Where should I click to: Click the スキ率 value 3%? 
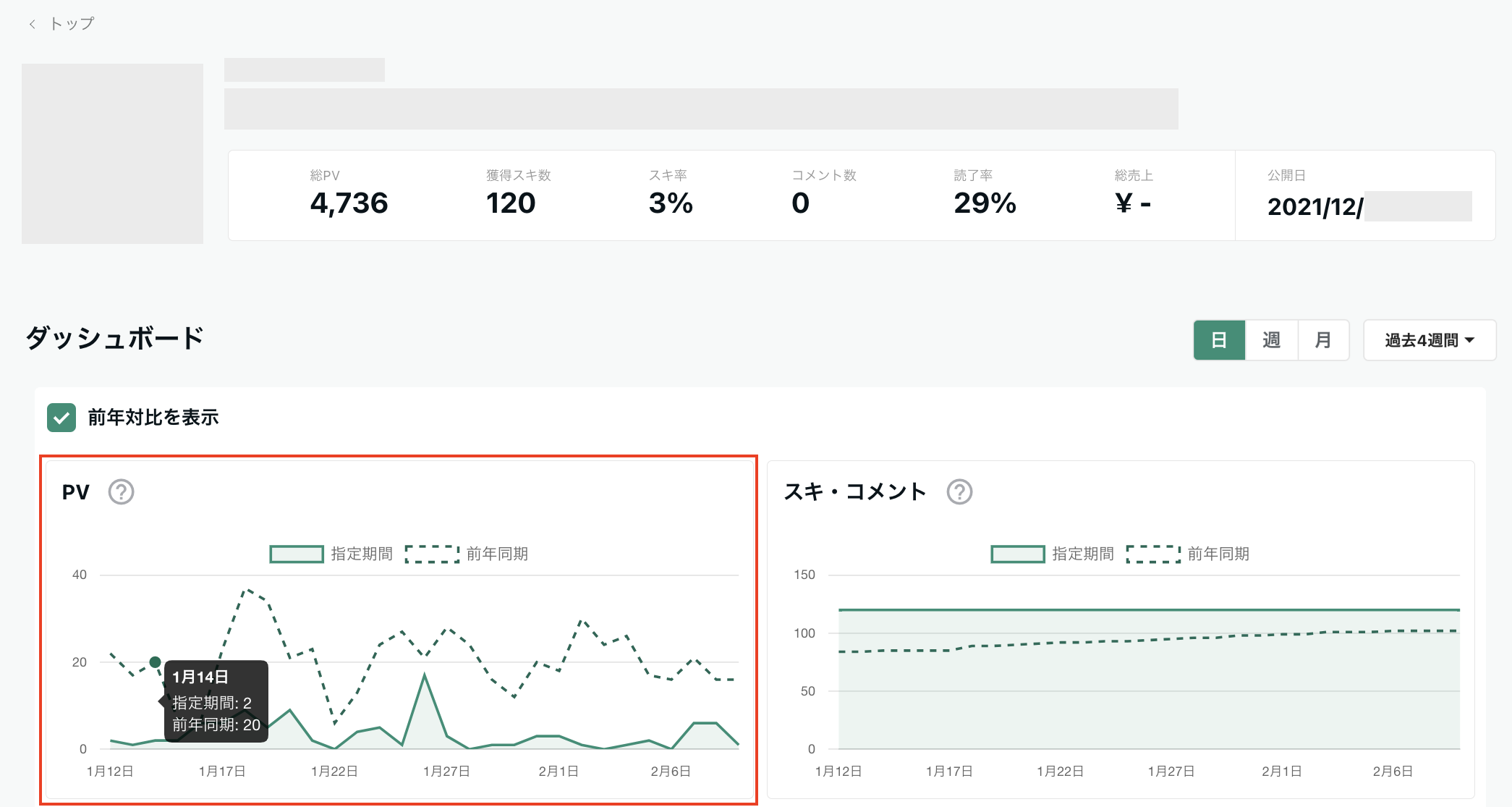tap(671, 203)
